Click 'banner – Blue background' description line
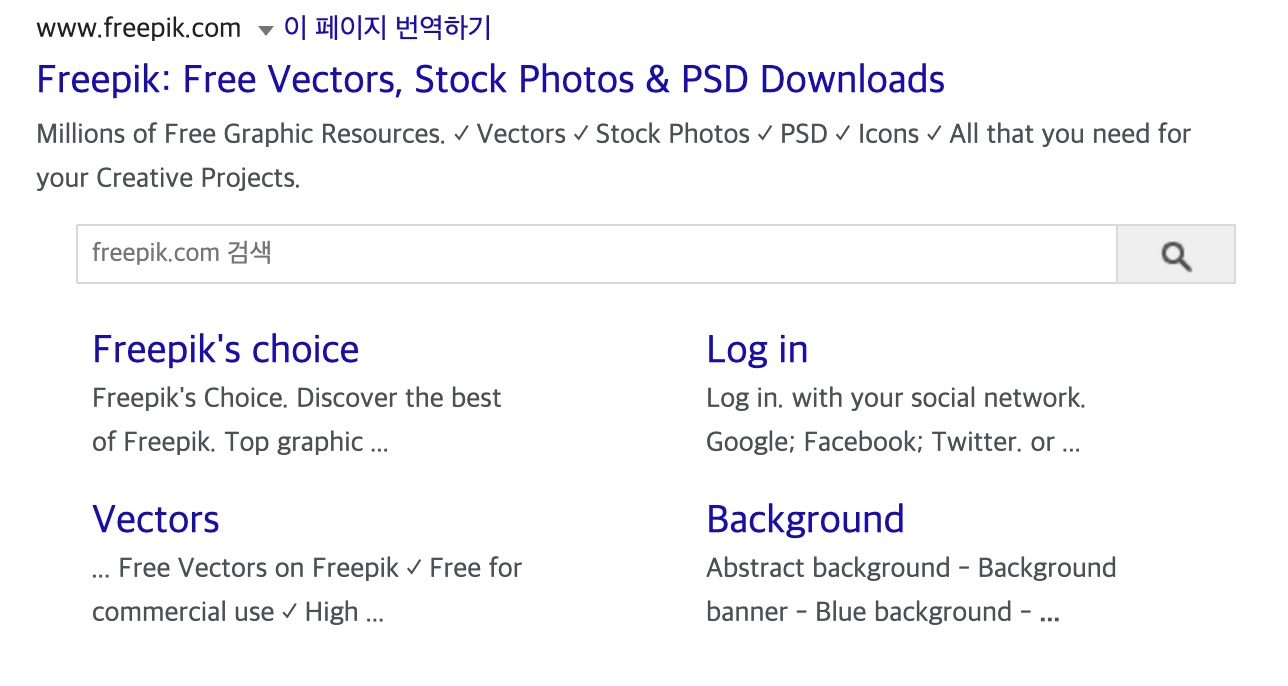Screen dimensions: 1288x686 [x=868, y=612]
